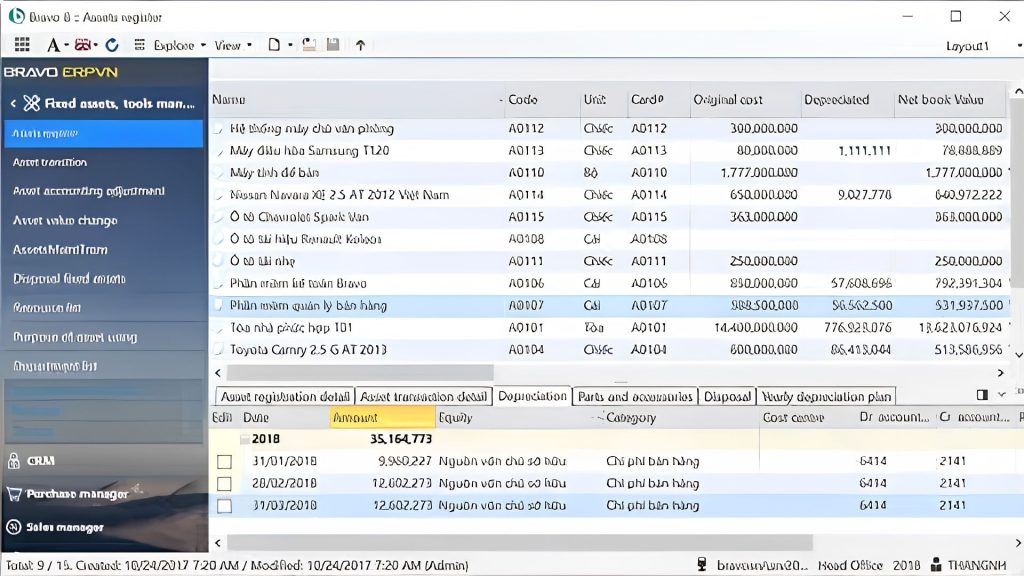This screenshot has width=1024, height=576.
Task: Select the Depreciation tab
Action: [x=532, y=396]
